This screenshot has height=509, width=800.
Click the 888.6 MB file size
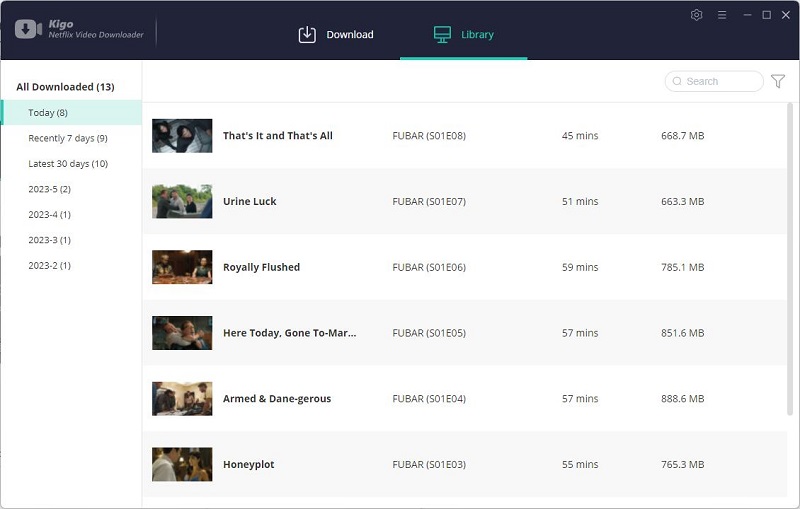[683, 399]
